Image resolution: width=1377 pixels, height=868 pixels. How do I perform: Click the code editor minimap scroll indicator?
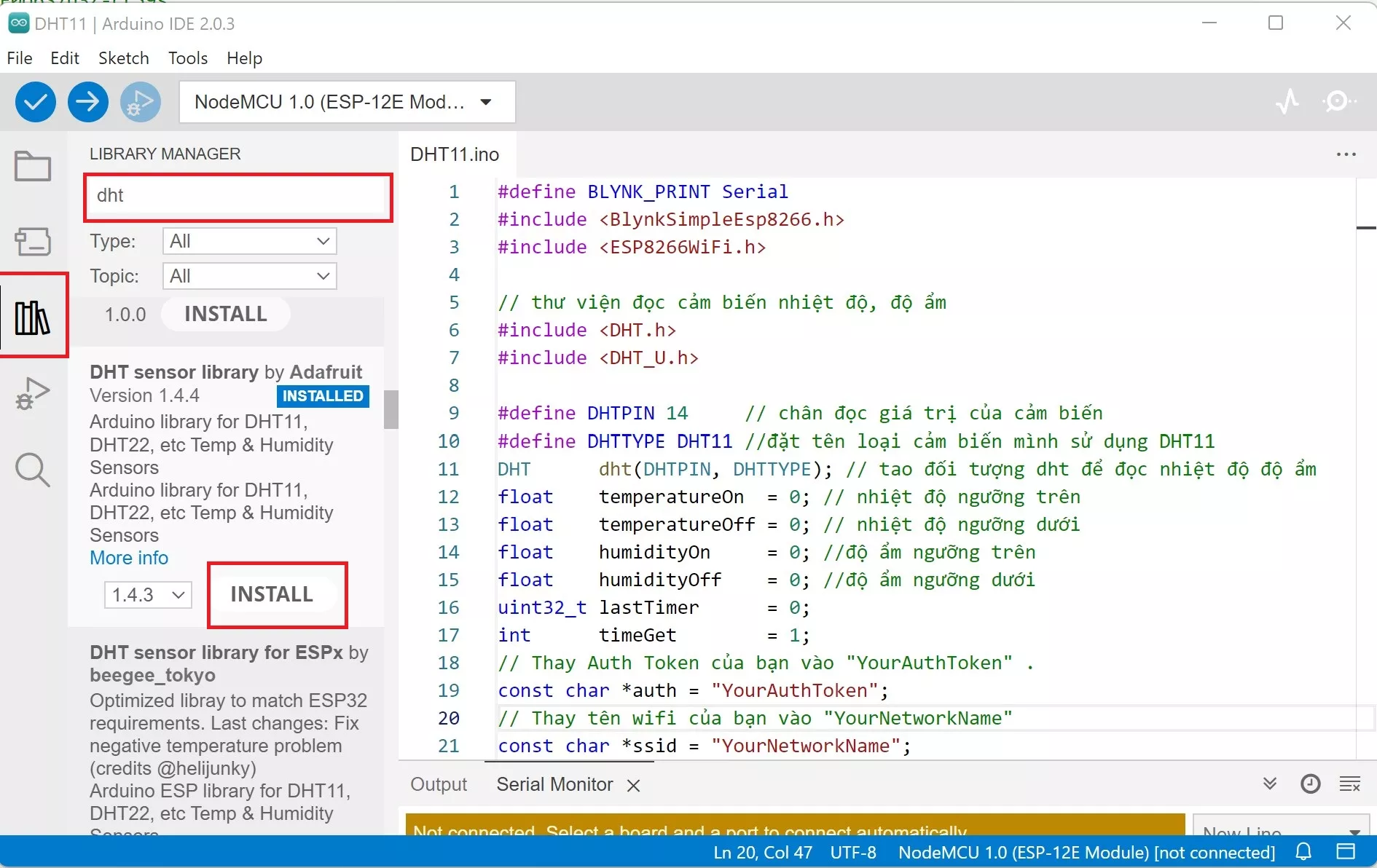pos(1366,229)
